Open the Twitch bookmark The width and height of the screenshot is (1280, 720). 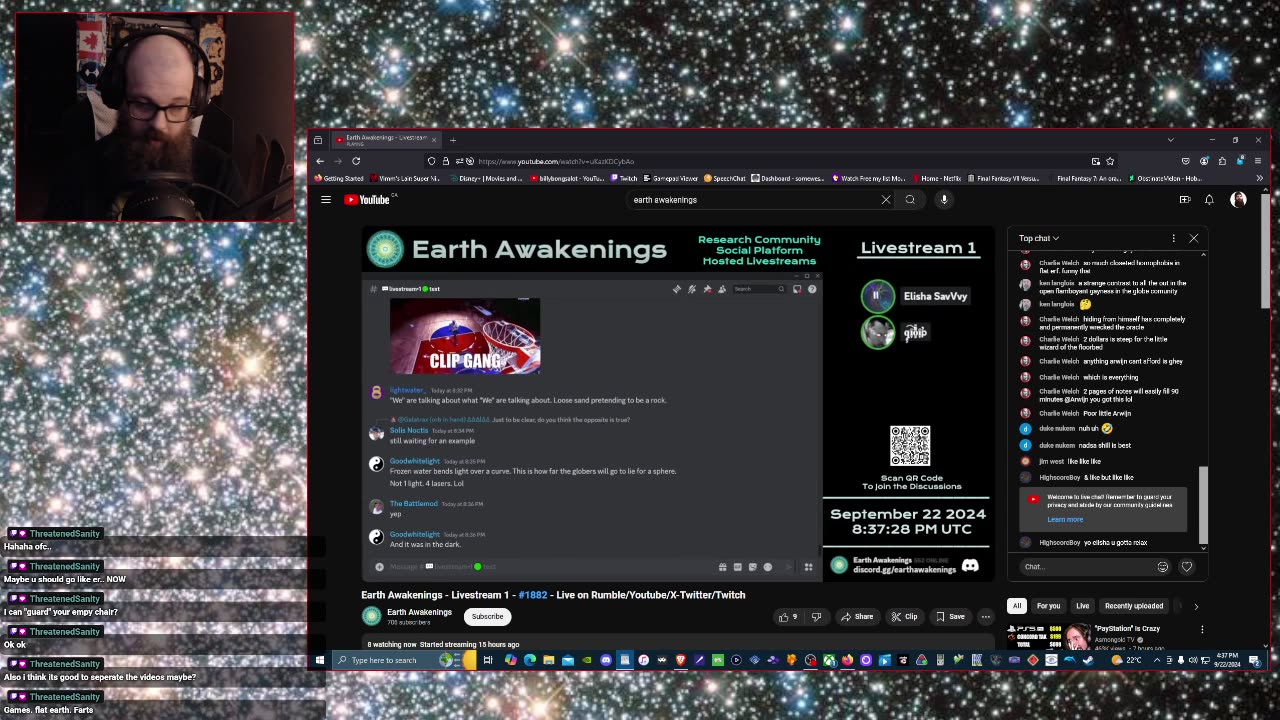pyautogui.click(x=624, y=178)
